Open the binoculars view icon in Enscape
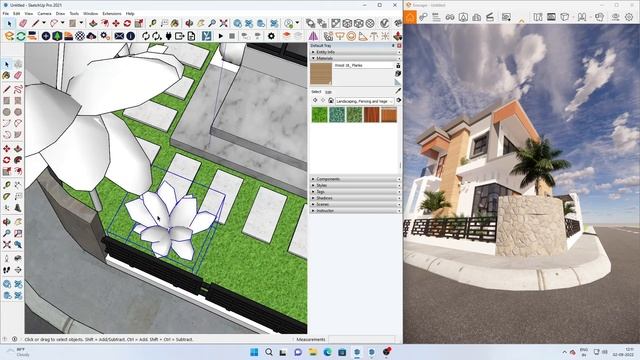Image resolution: width=640 pixels, height=360 pixels. [450, 17]
